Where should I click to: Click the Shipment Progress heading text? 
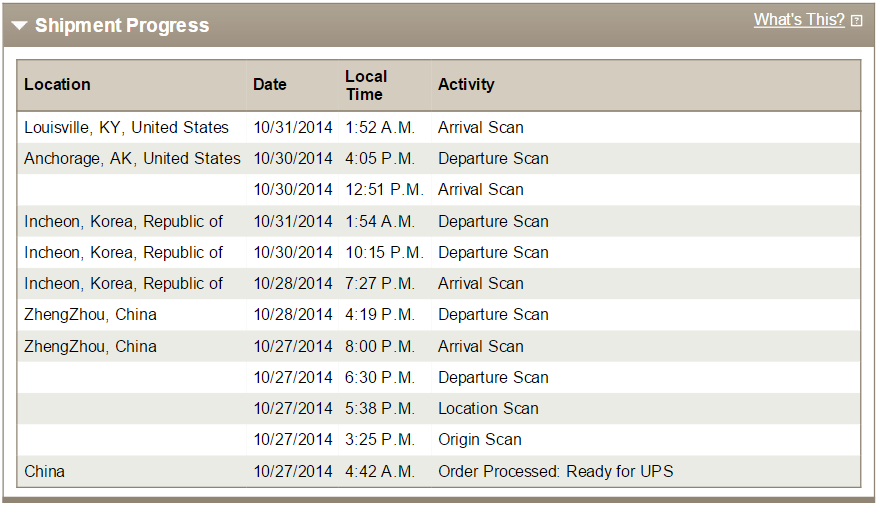coord(122,25)
